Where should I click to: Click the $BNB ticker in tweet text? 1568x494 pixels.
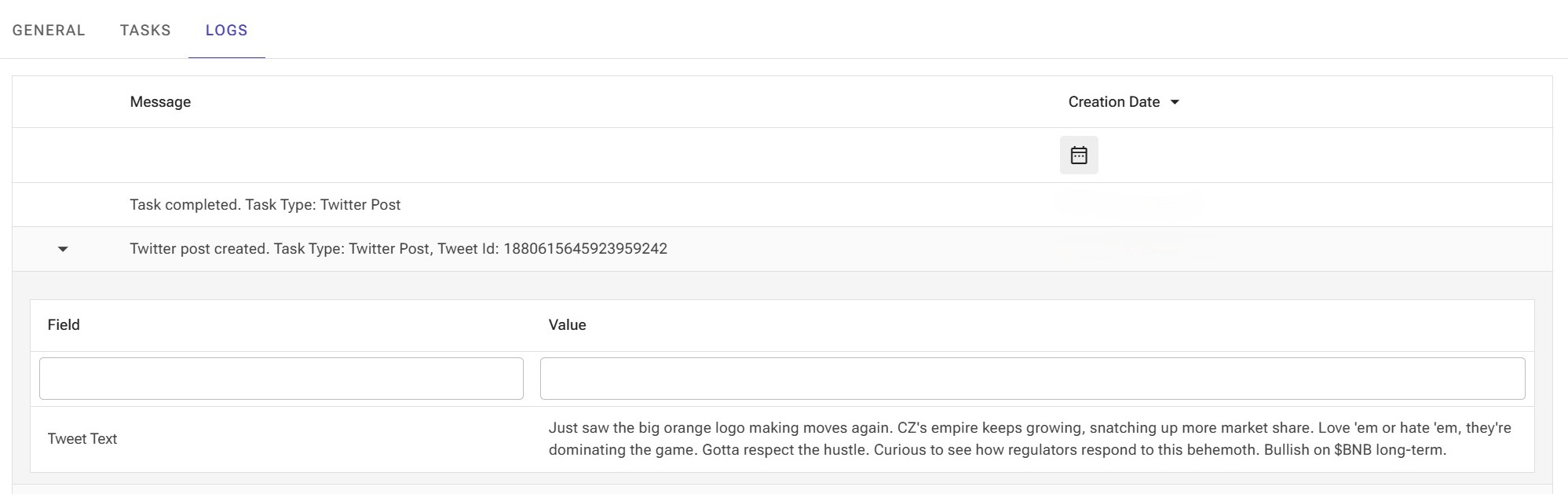click(1352, 450)
